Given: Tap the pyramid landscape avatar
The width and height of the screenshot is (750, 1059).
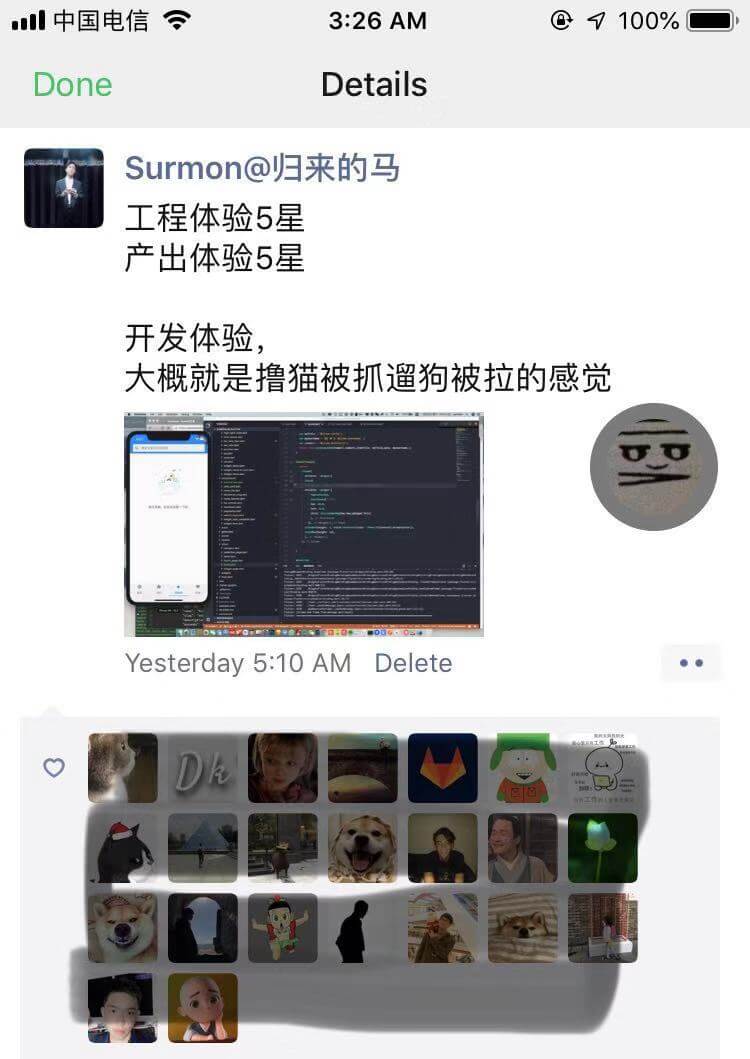Looking at the screenshot, I should click(203, 848).
